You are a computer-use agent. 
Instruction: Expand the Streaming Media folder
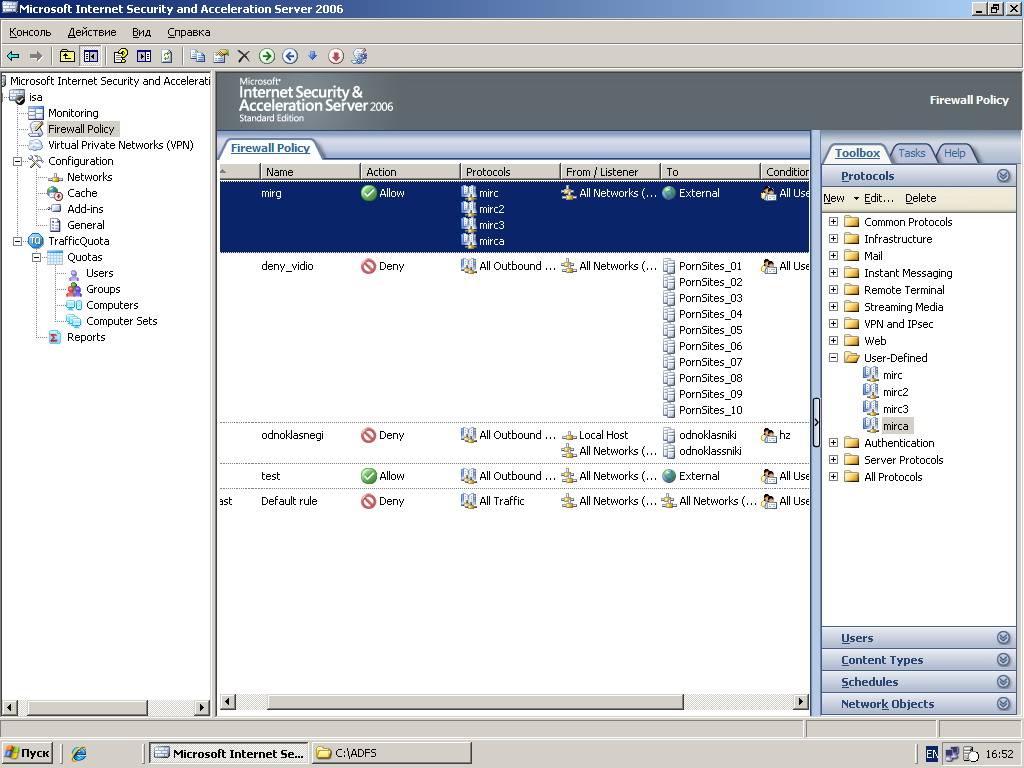(x=833, y=307)
